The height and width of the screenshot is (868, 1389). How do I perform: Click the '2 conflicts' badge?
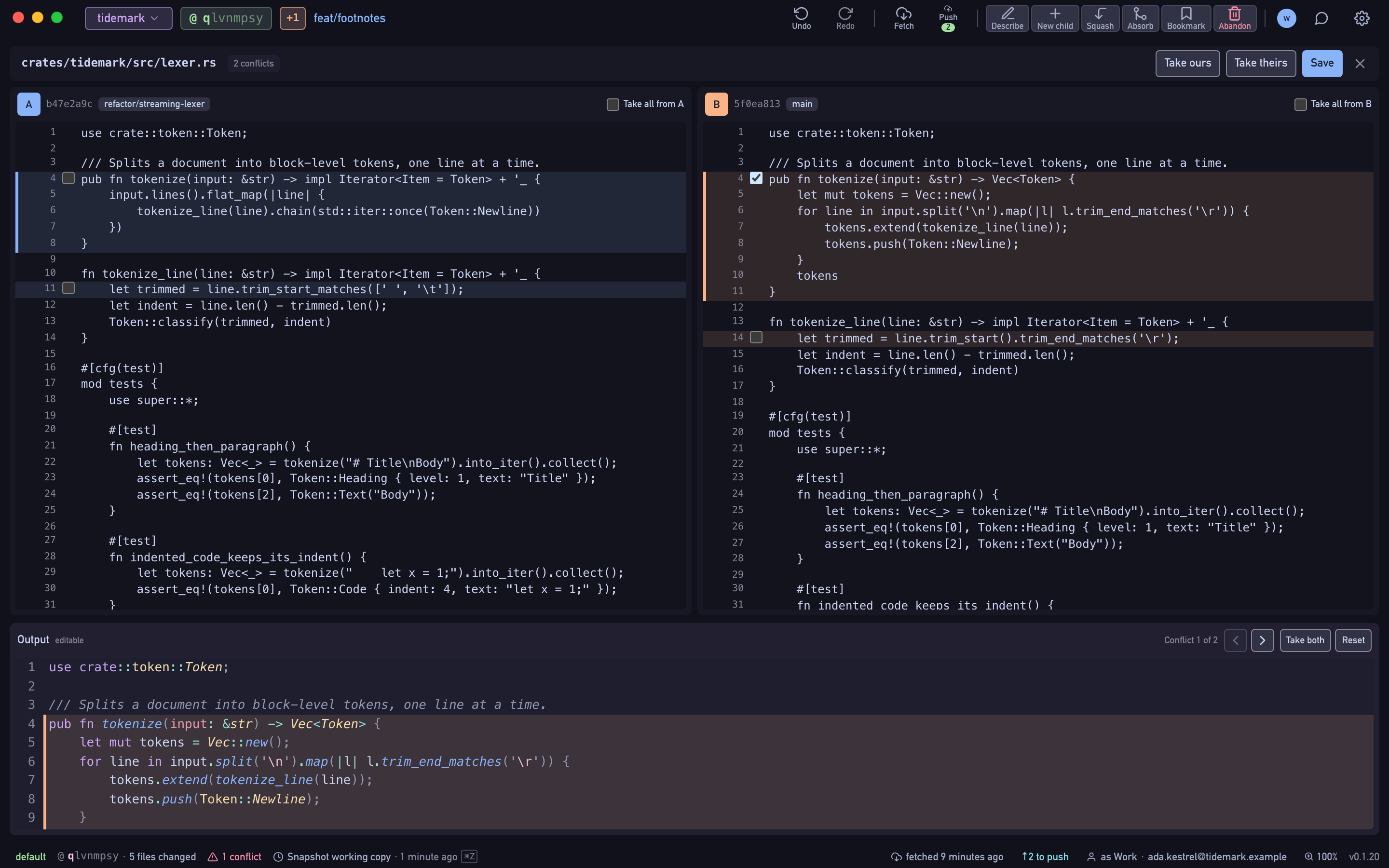pos(253,63)
